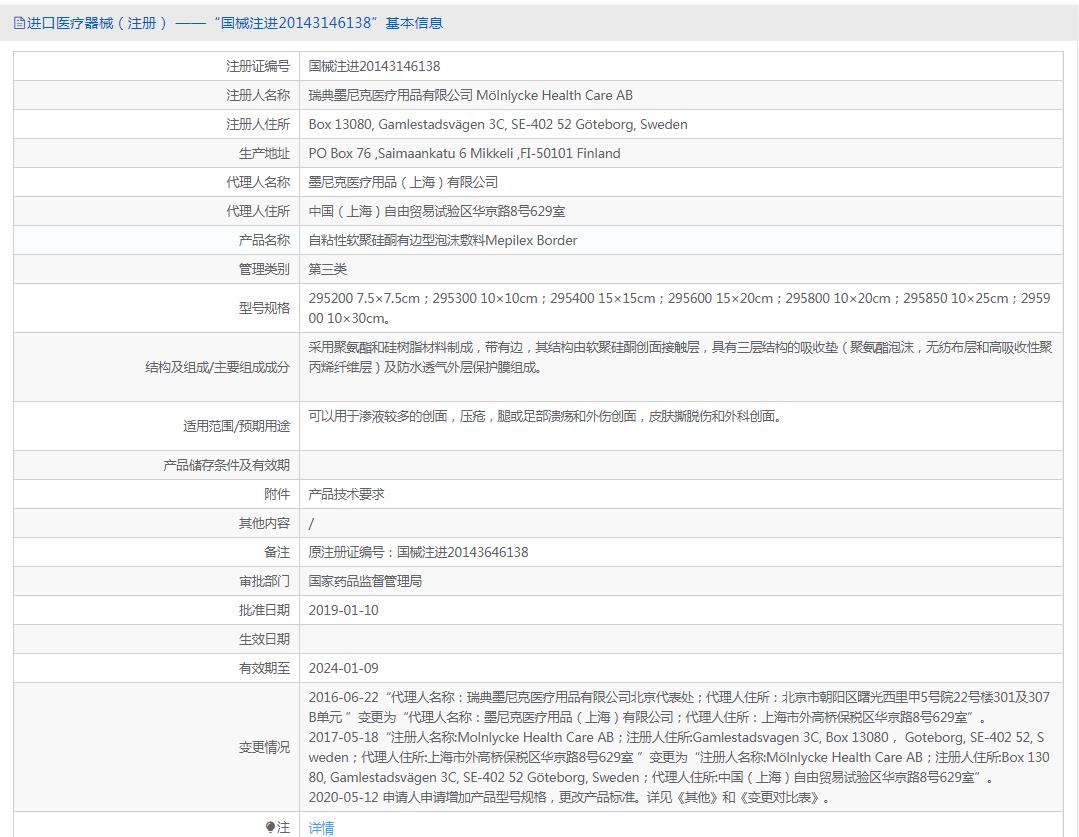
Task: Select approving department 国家药品监督管理局
Action: click(x=365, y=580)
